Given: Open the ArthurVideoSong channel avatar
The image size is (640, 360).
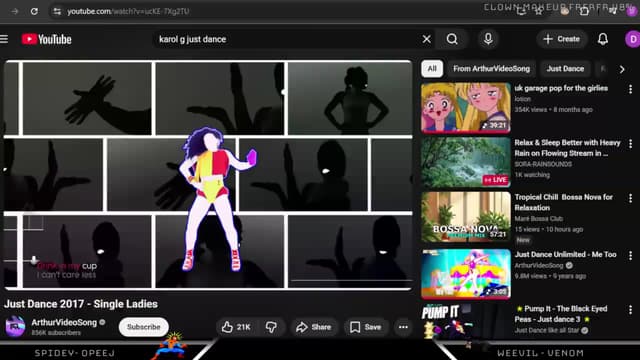Looking at the screenshot, I should [15, 327].
